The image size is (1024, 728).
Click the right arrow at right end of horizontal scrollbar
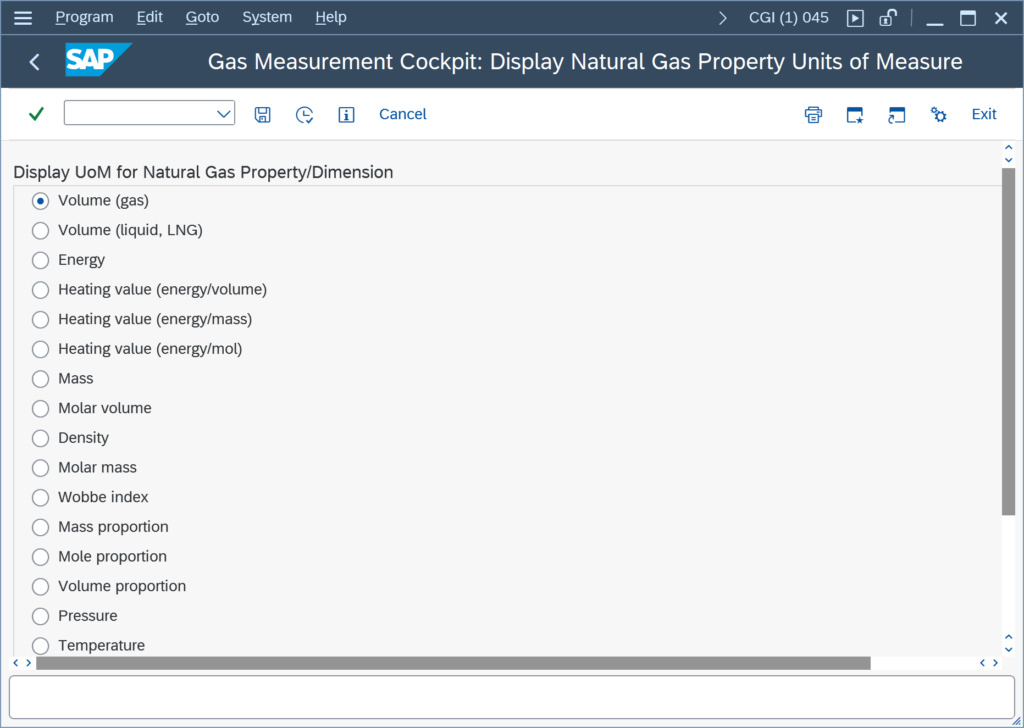click(x=995, y=663)
